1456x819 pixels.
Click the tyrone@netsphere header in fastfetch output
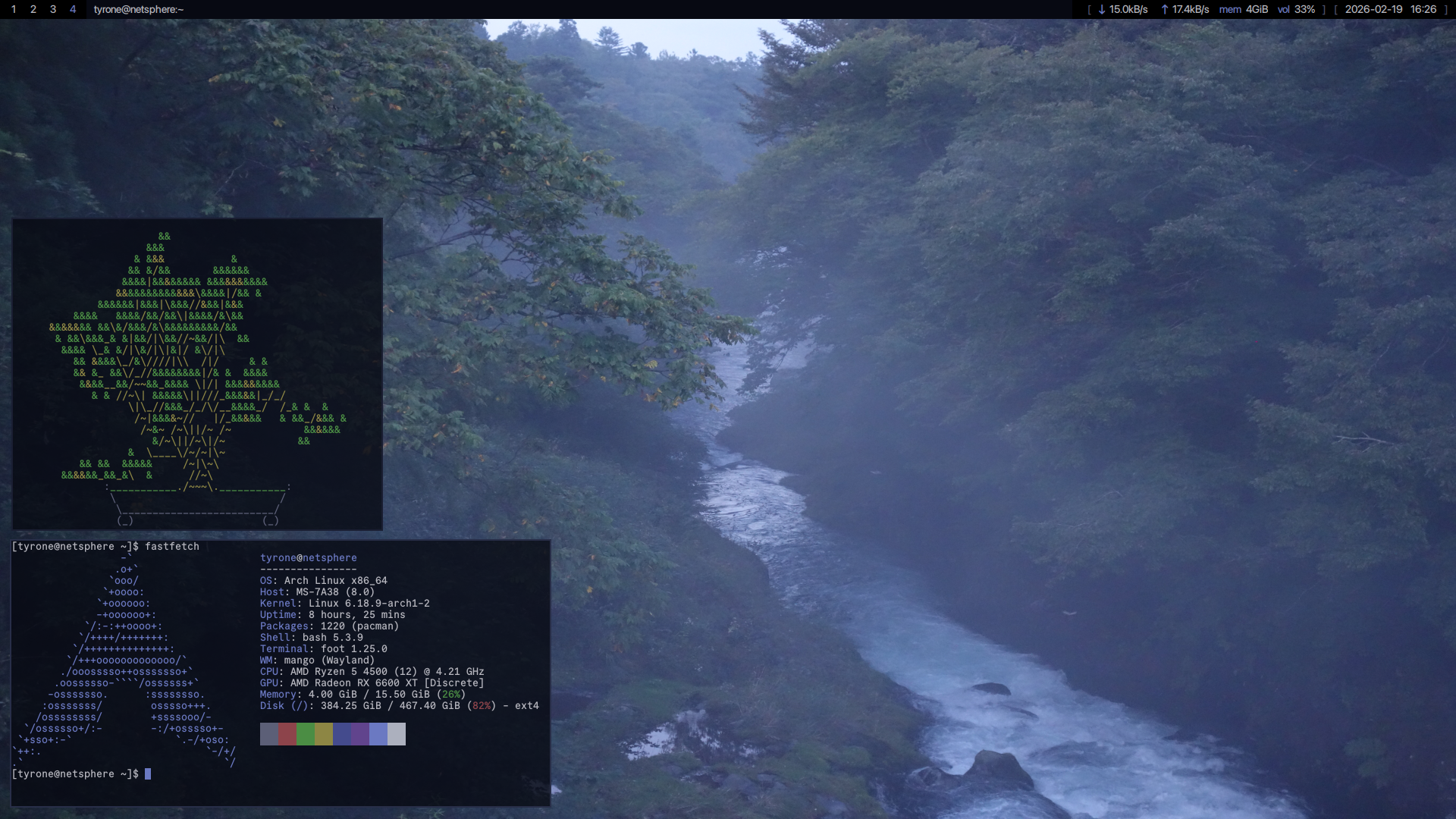tap(308, 558)
